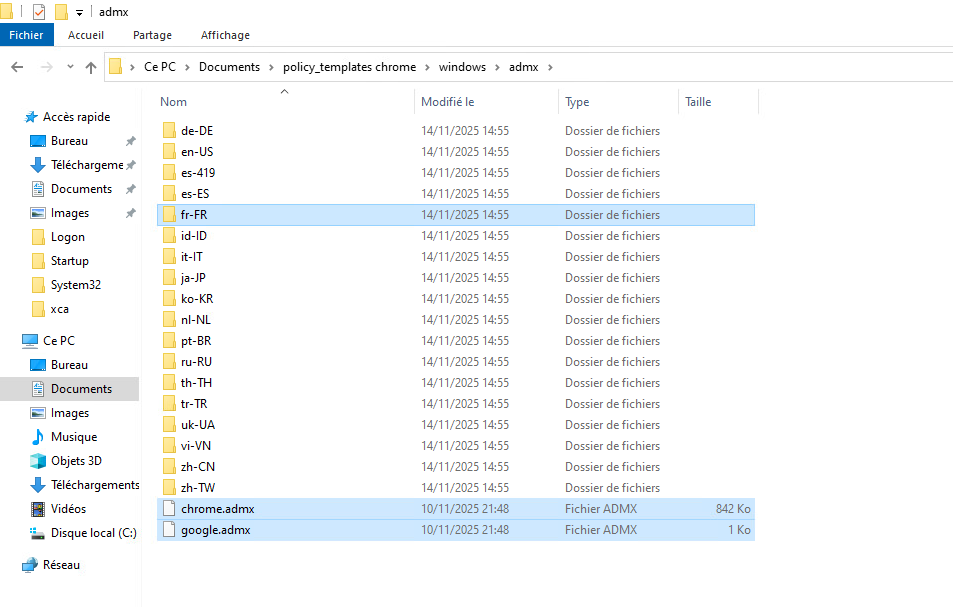Screen dimensions: 953x607
Task: Click the Back navigation arrow
Action: tap(17, 67)
